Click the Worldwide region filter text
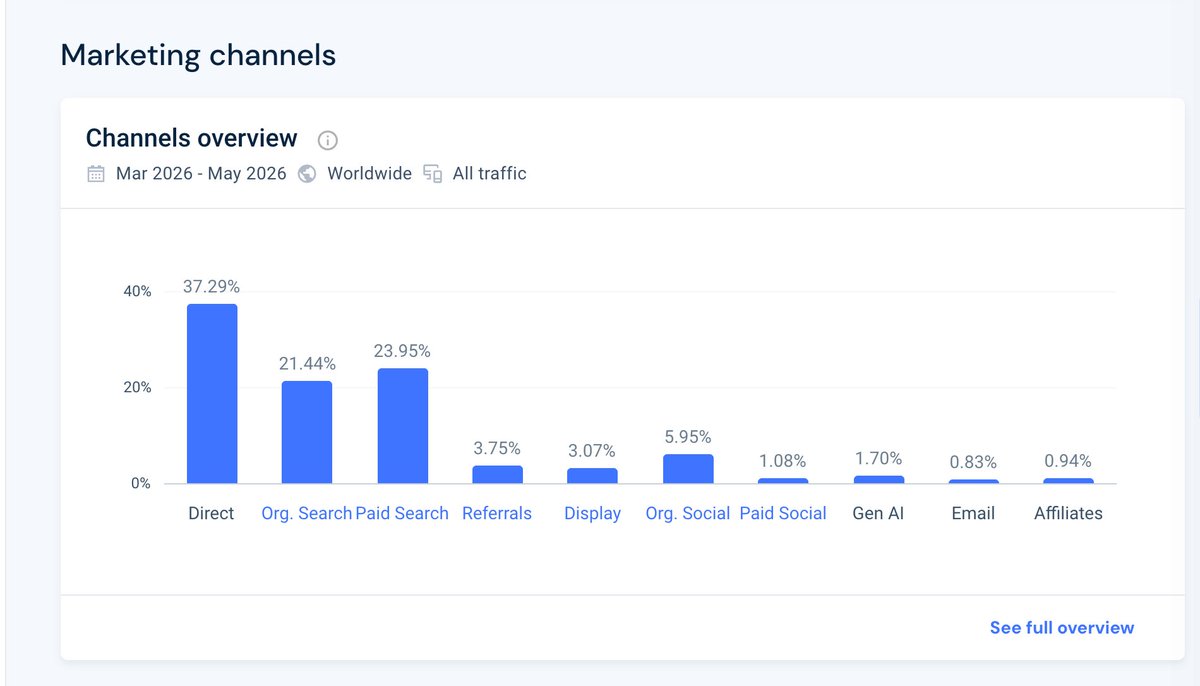1200x686 pixels. click(x=369, y=174)
